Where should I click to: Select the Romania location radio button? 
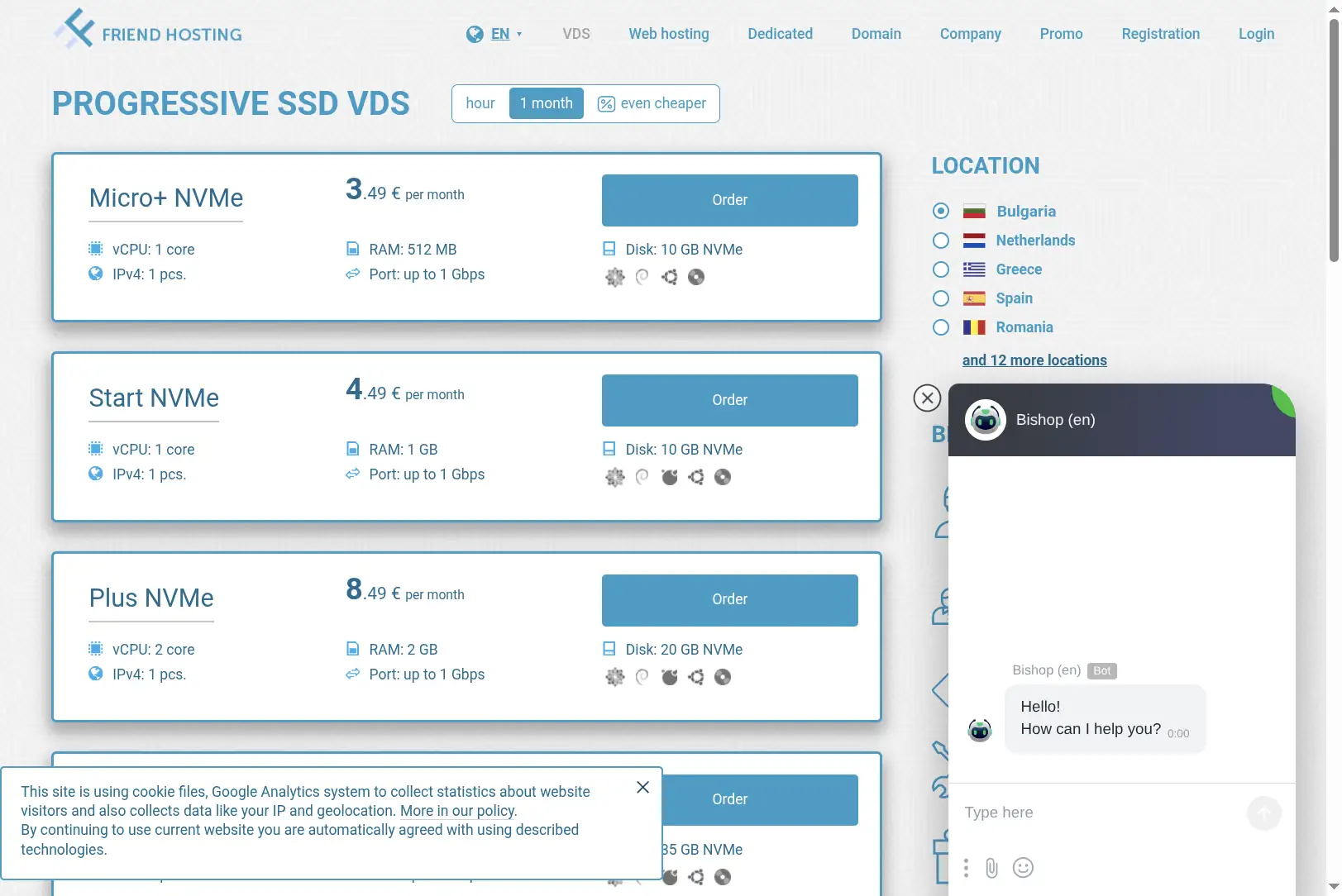(941, 327)
